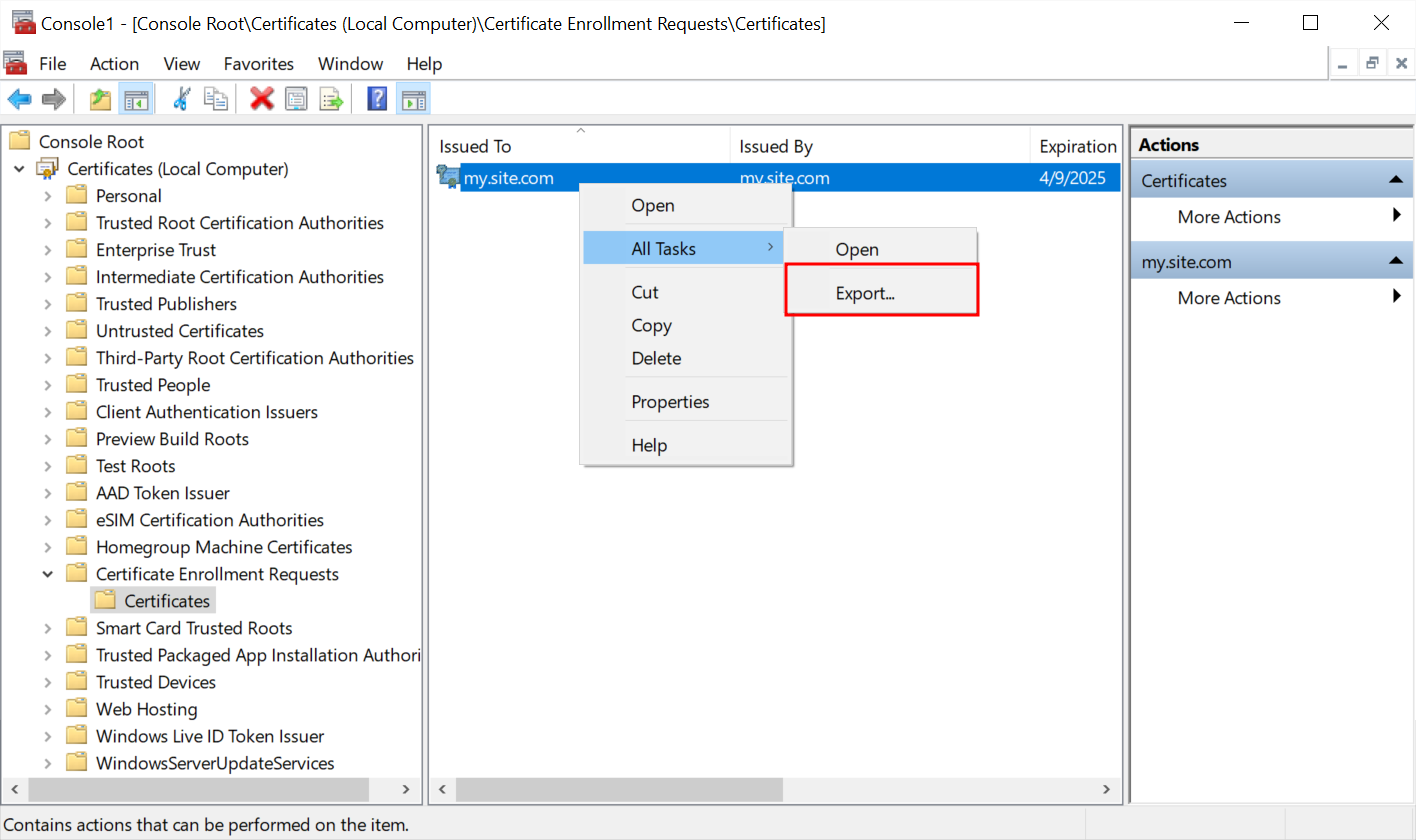Click the Copy toolbar icon
The image size is (1416, 840).
(x=215, y=99)
